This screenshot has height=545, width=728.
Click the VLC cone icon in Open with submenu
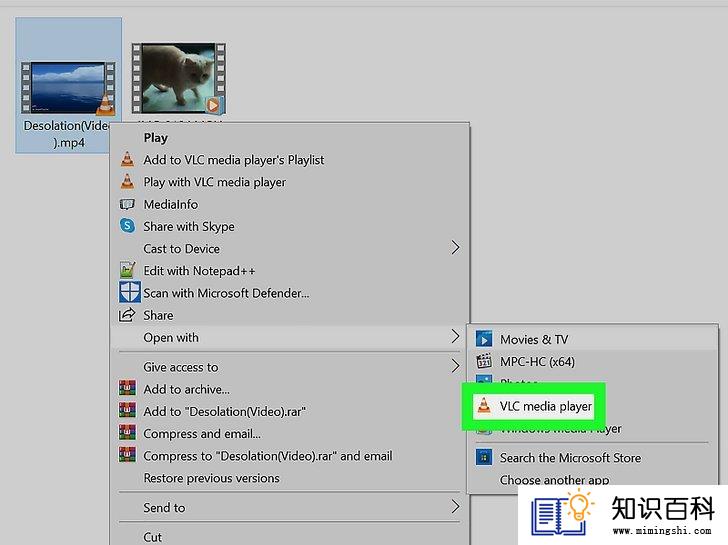click(x=484, y=406)
